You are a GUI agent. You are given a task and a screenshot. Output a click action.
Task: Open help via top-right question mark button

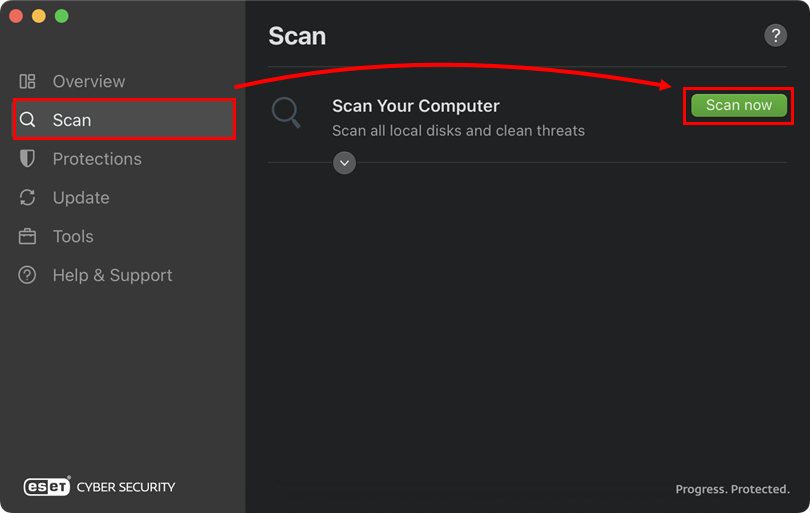775,36
